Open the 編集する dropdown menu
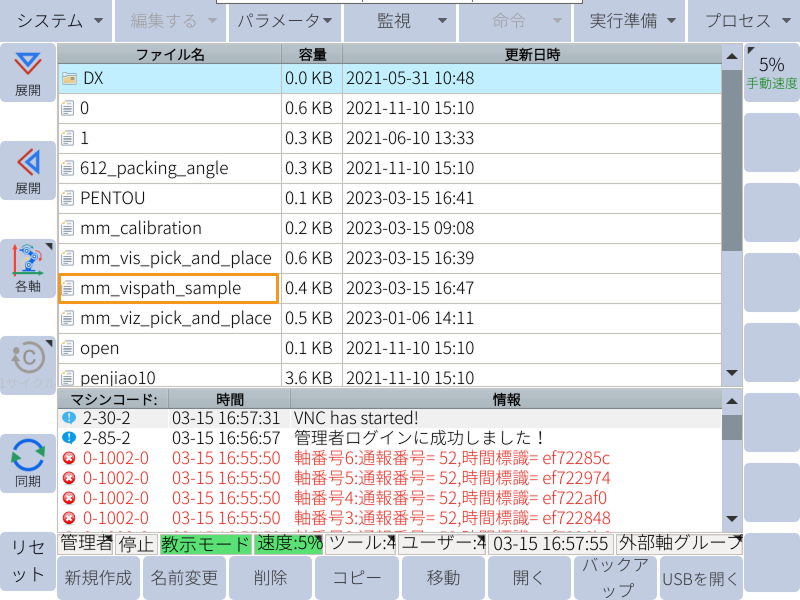Screen dimensions: 800x600 [x=170, y=20]
